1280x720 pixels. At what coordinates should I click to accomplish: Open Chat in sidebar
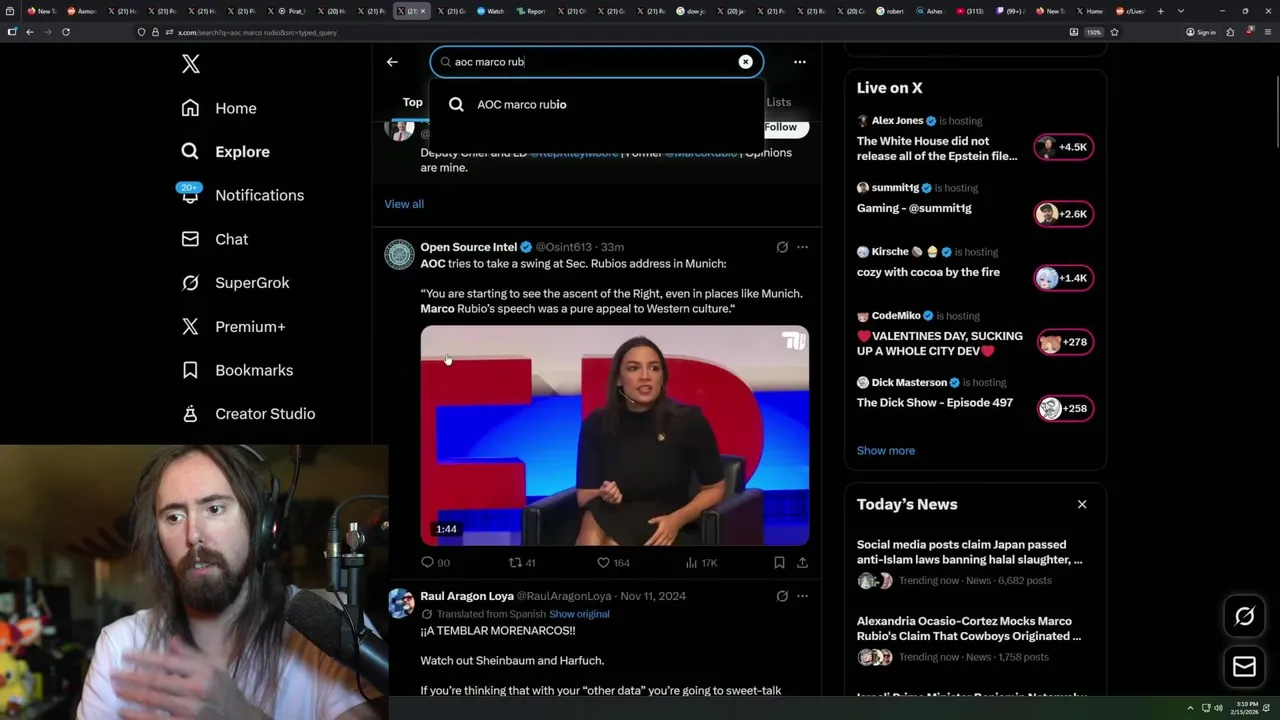214,239
